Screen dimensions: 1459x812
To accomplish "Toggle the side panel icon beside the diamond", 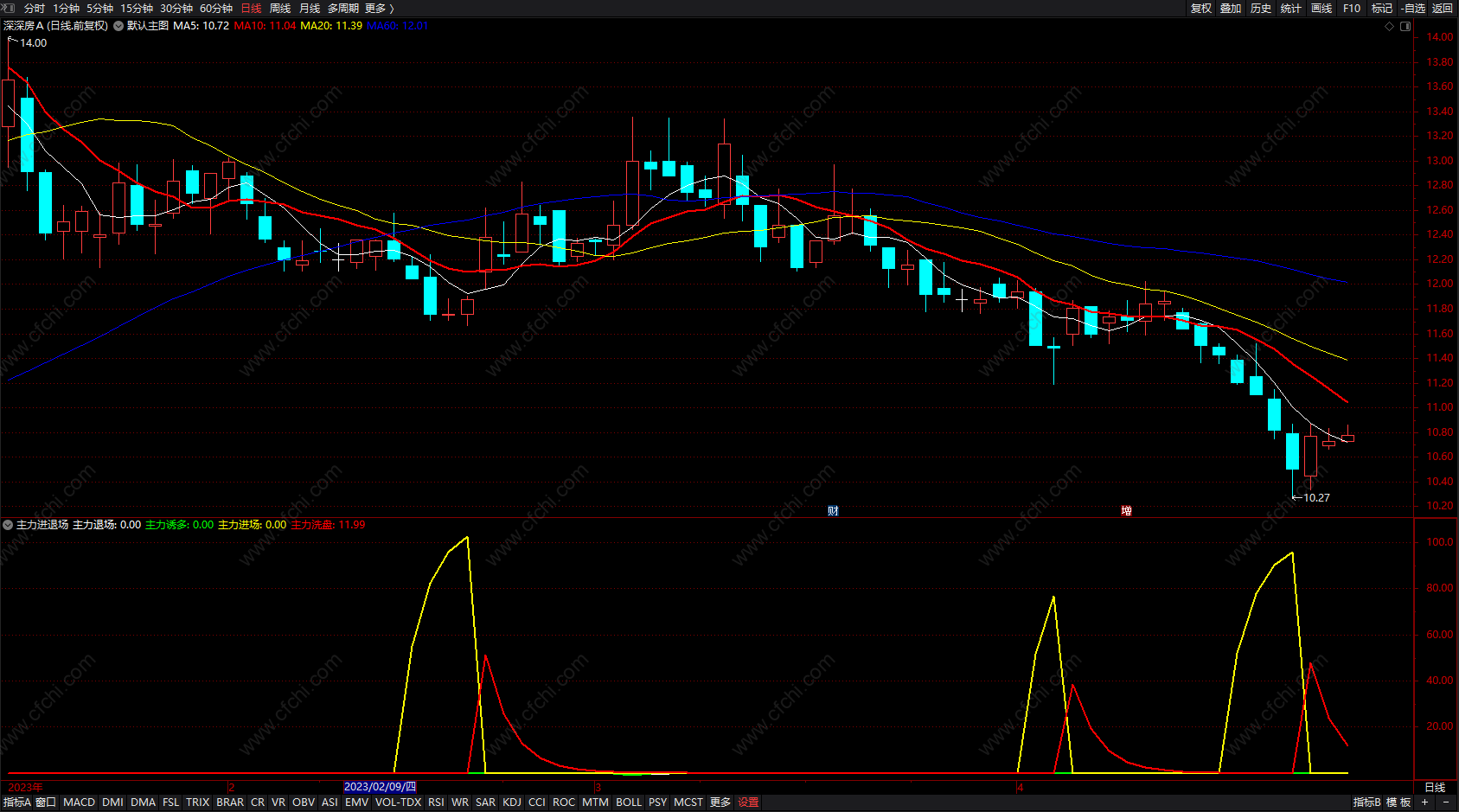I will pos(1405,26).
